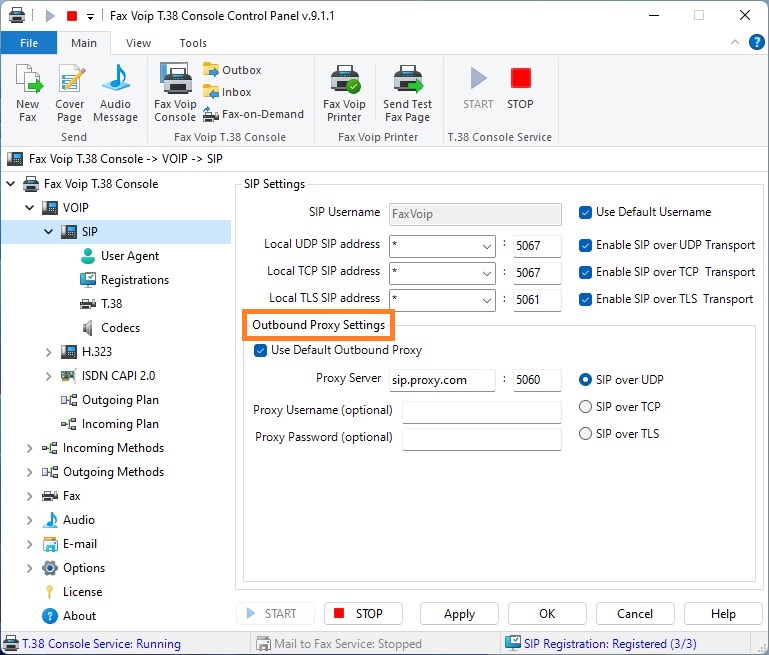Switch to the Main ribbon tab
The image size is (769, 655).
point(84,43)
